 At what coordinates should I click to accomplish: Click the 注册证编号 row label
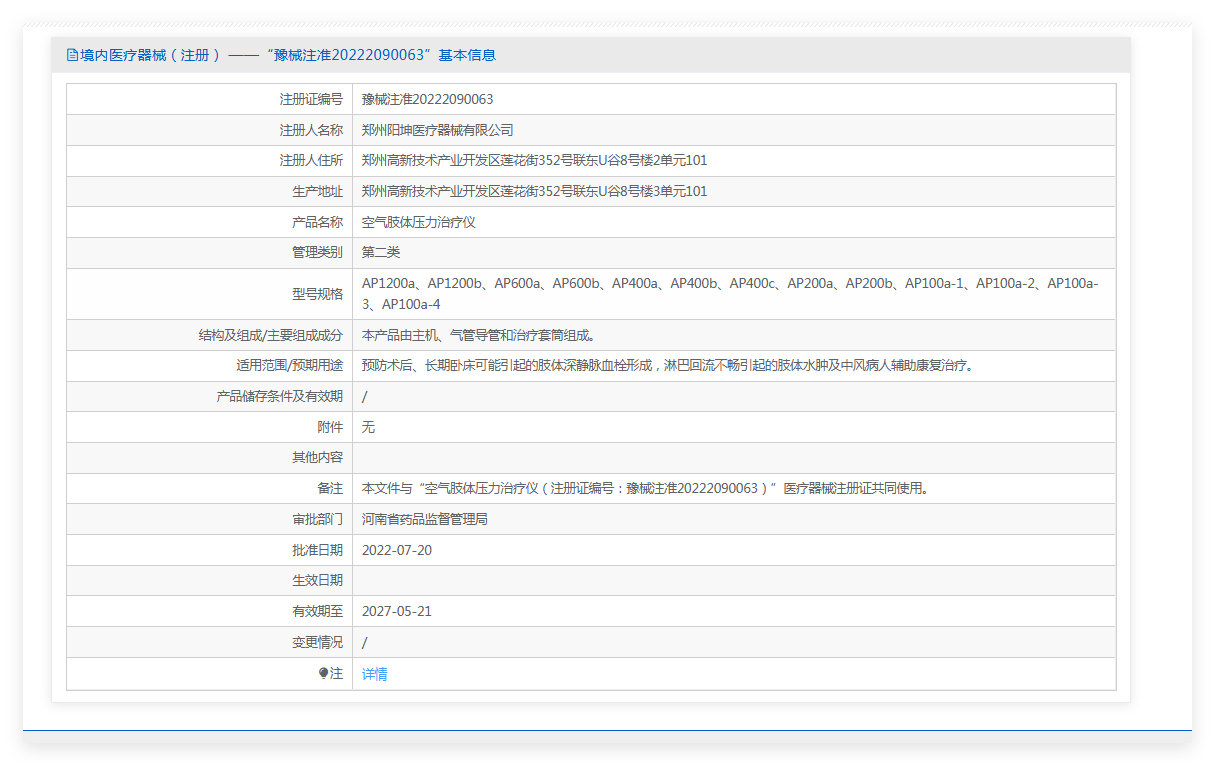coord(310,99)
